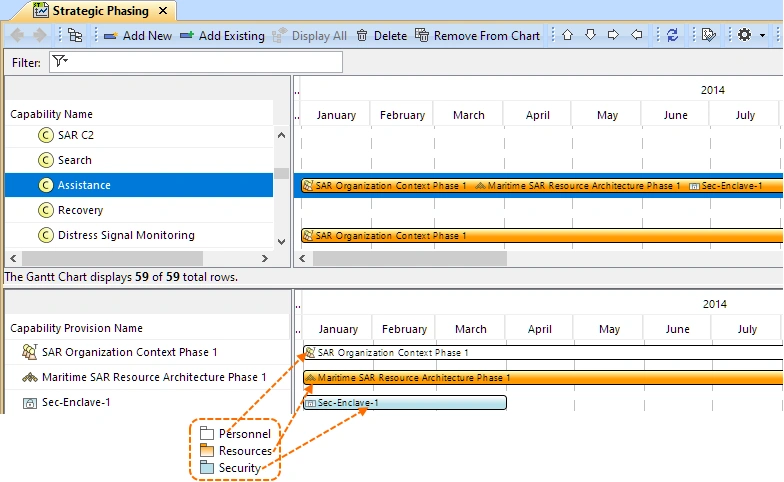784x482 pixels.
Task: Click Add New button
Action: [138, 36]
